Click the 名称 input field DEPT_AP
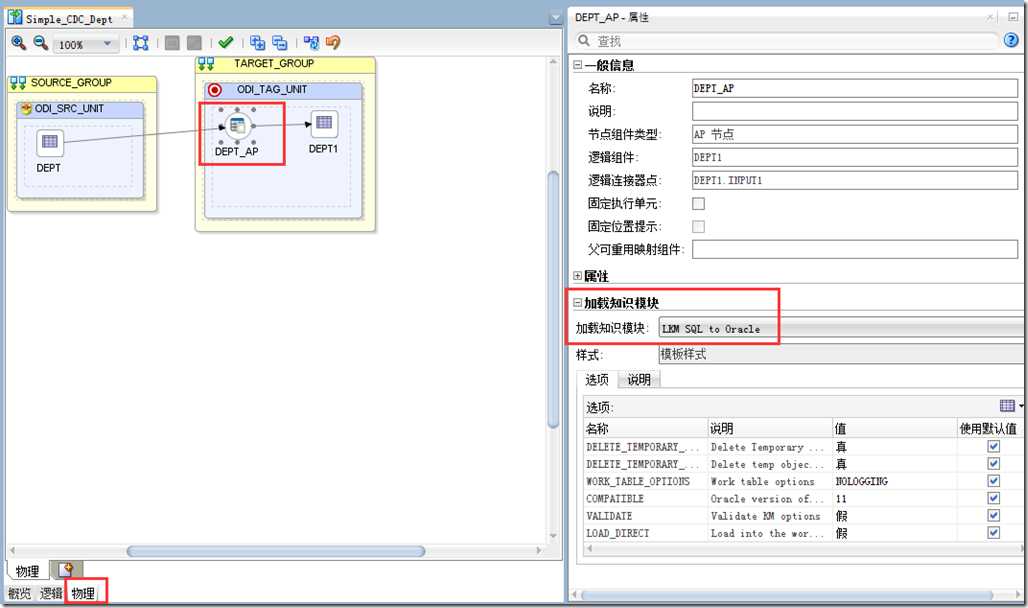Image resolution: width=1028 pixels, height=608 pixels. pos(855,89)
